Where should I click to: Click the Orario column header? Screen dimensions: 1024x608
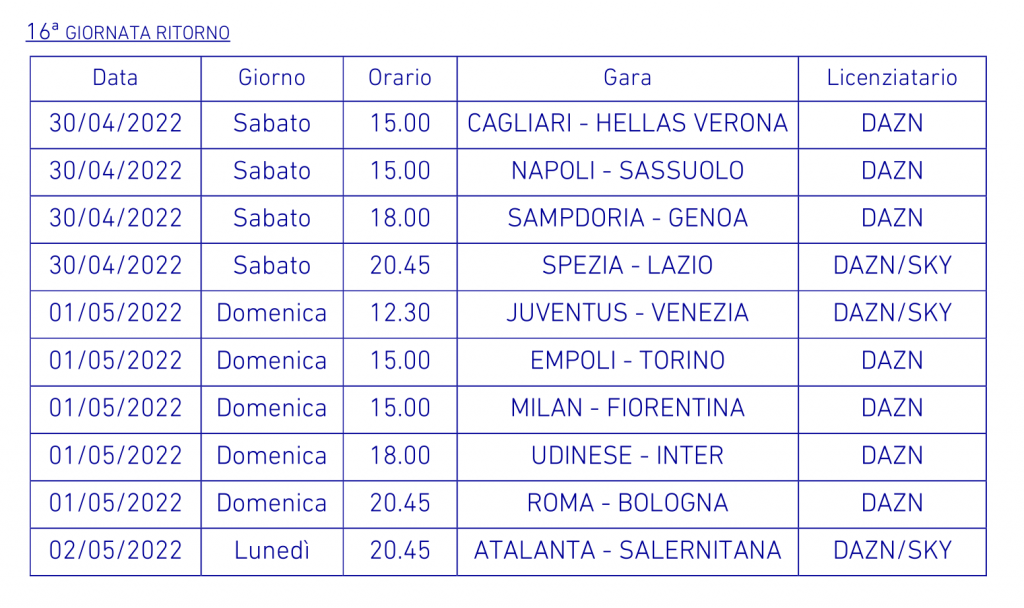click(400, 78)
